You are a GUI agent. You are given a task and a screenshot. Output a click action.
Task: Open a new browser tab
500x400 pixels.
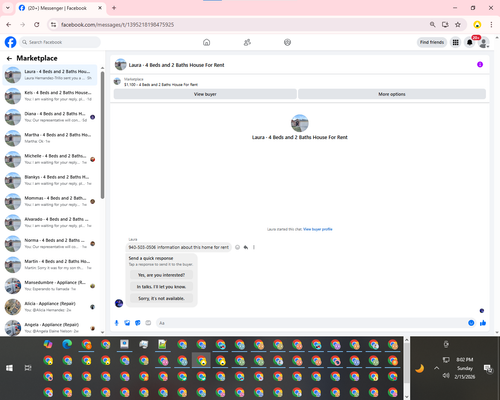tap(114, 8)
